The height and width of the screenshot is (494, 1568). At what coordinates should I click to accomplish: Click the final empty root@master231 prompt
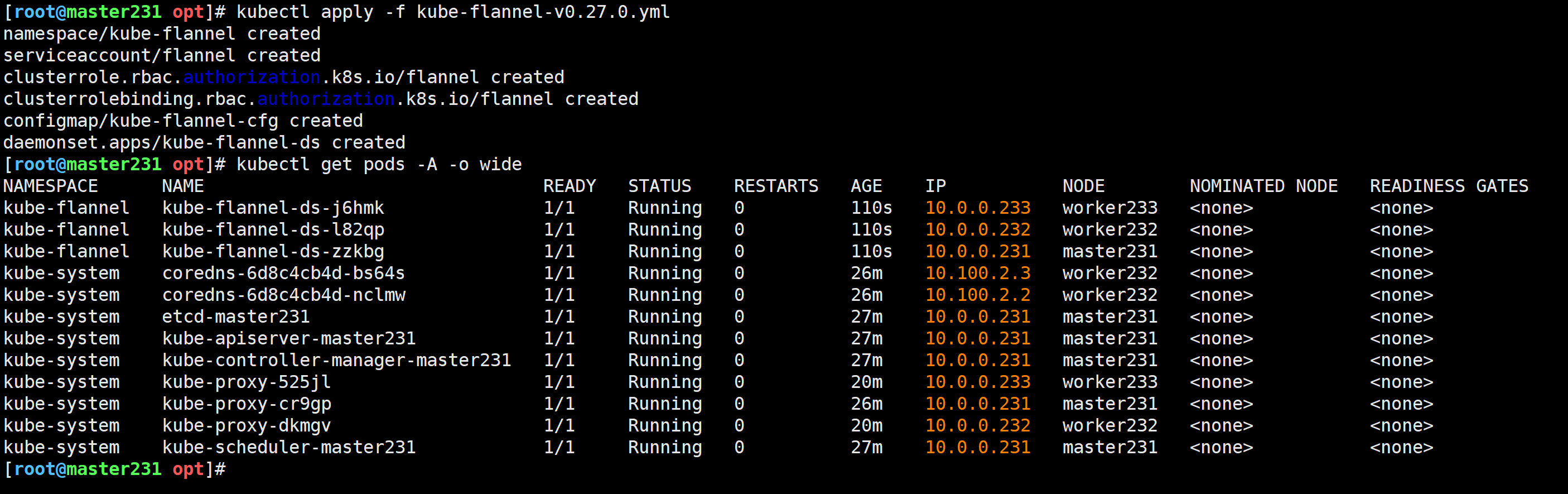pos(114,469)
